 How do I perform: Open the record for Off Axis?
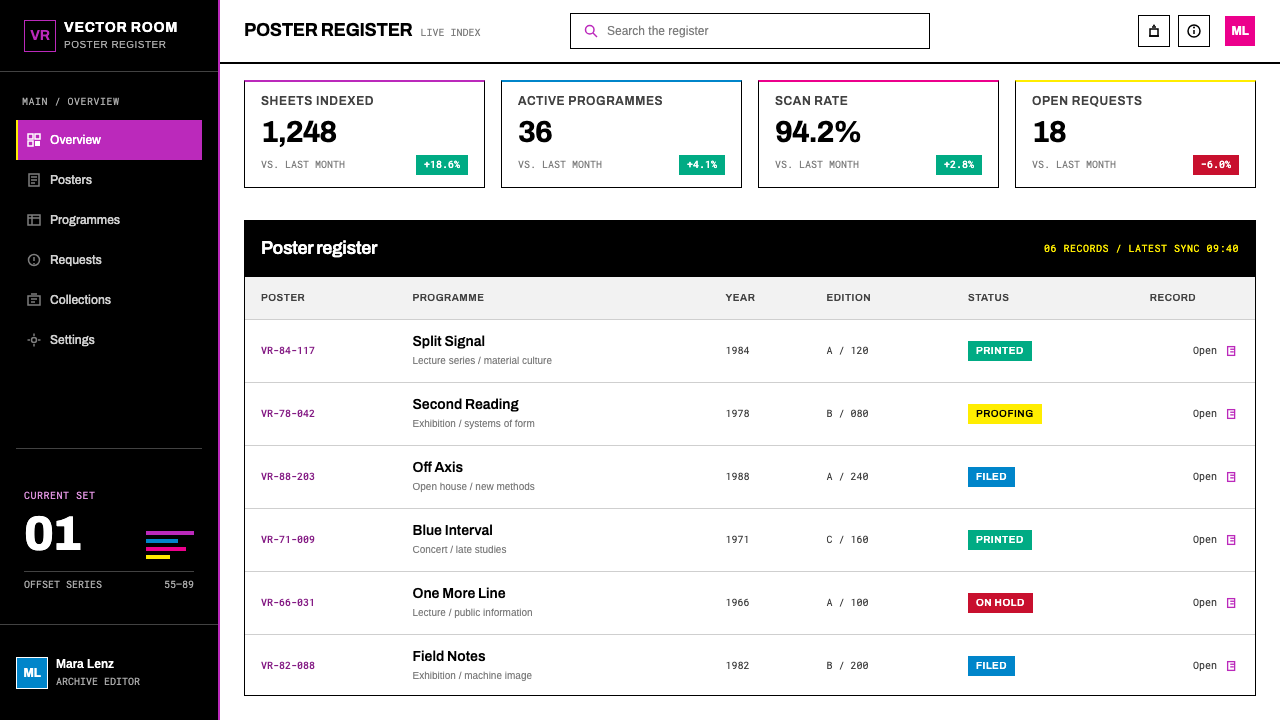[x=1214, y=477]
